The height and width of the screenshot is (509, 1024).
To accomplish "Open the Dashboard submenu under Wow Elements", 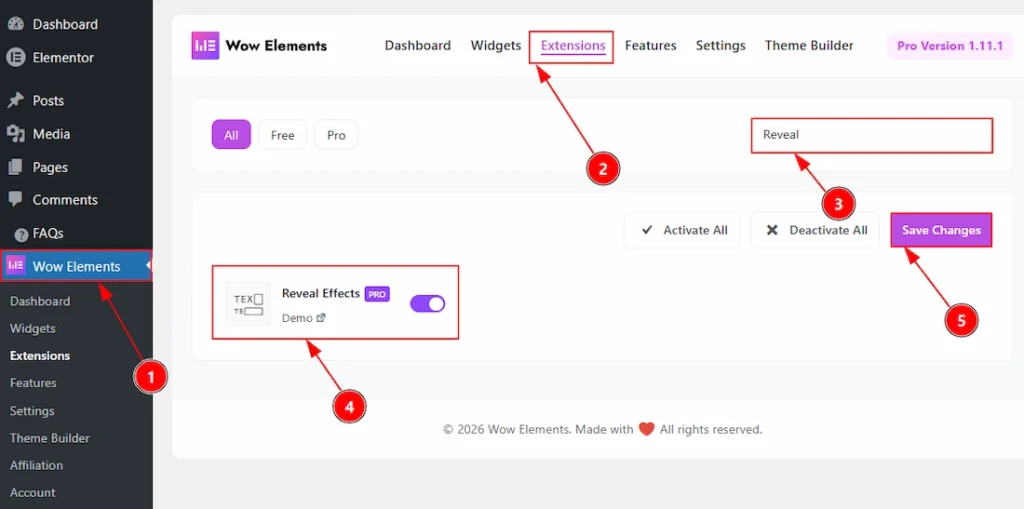I will [x=40, y=301].
